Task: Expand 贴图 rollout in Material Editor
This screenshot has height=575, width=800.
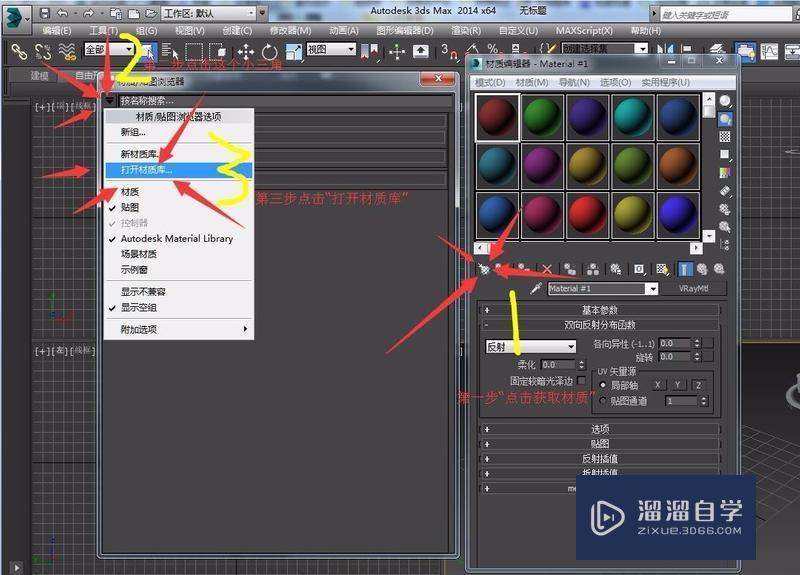Action: [x=600, y=444]
